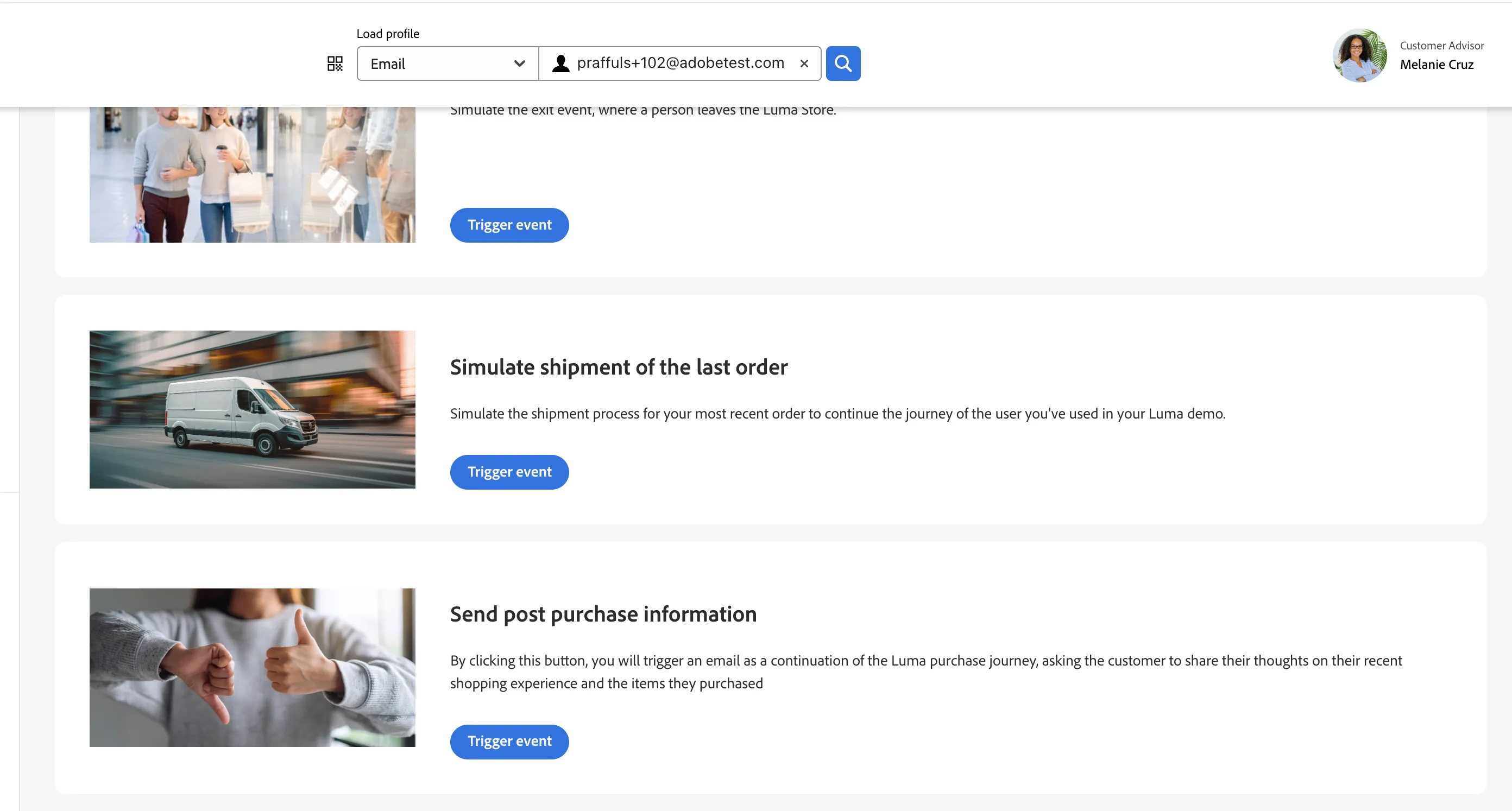The width and height of the screenshot is (1512, 811).
Task: Click the blue search magnifier button
Action: pyautogui.click(x=843, y=64)
